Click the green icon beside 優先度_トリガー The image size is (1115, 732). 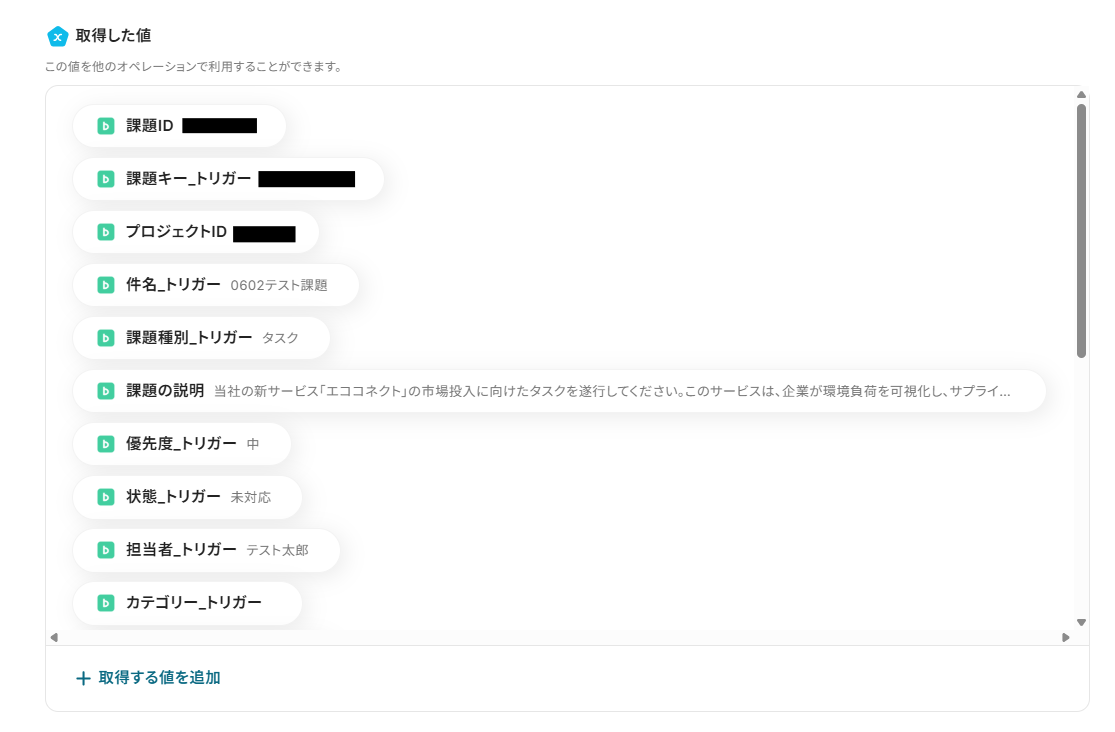[x=105, y=444]
